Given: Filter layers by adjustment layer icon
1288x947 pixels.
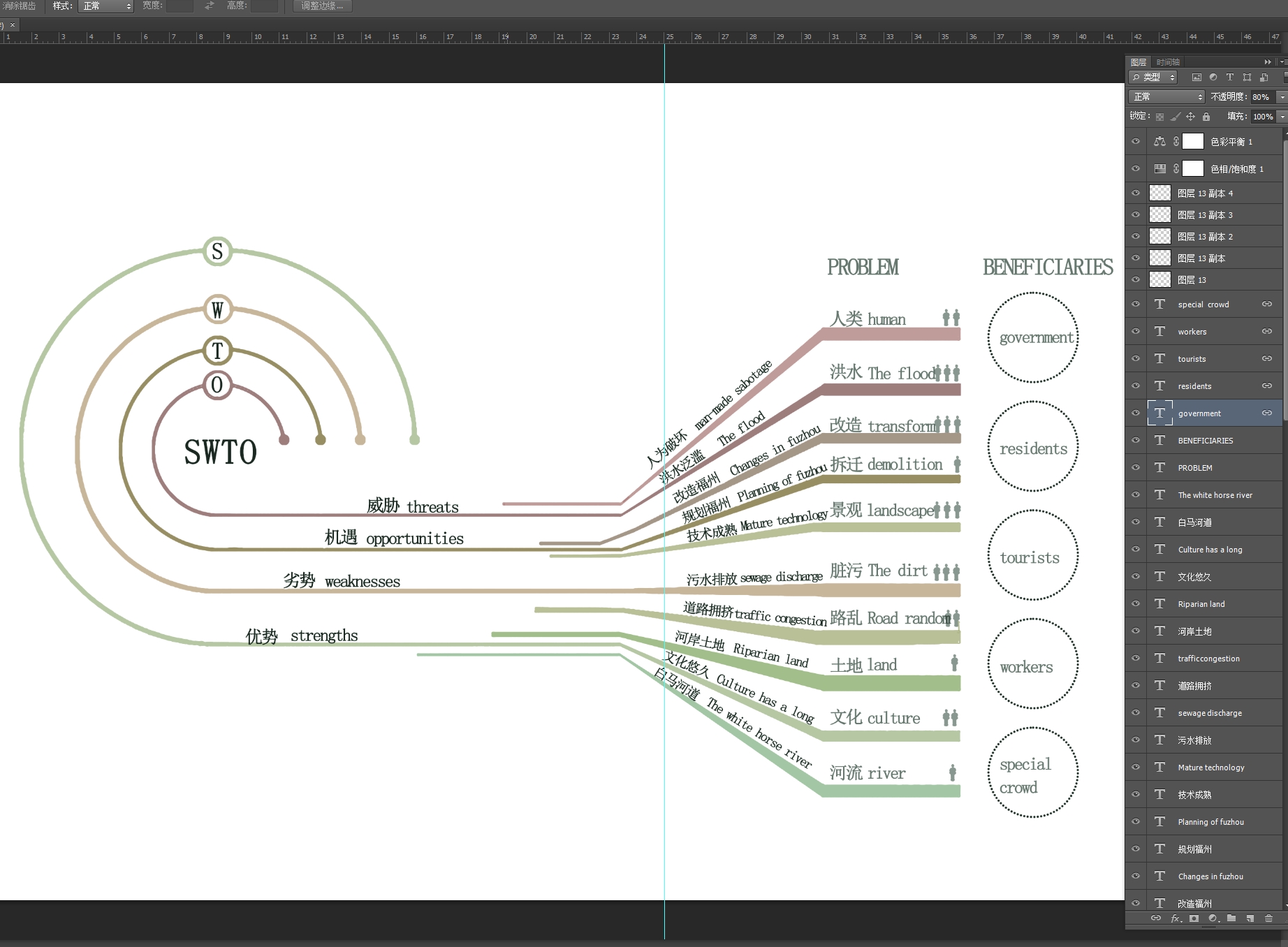Looking at the screenshot, I should (1213, 78).
